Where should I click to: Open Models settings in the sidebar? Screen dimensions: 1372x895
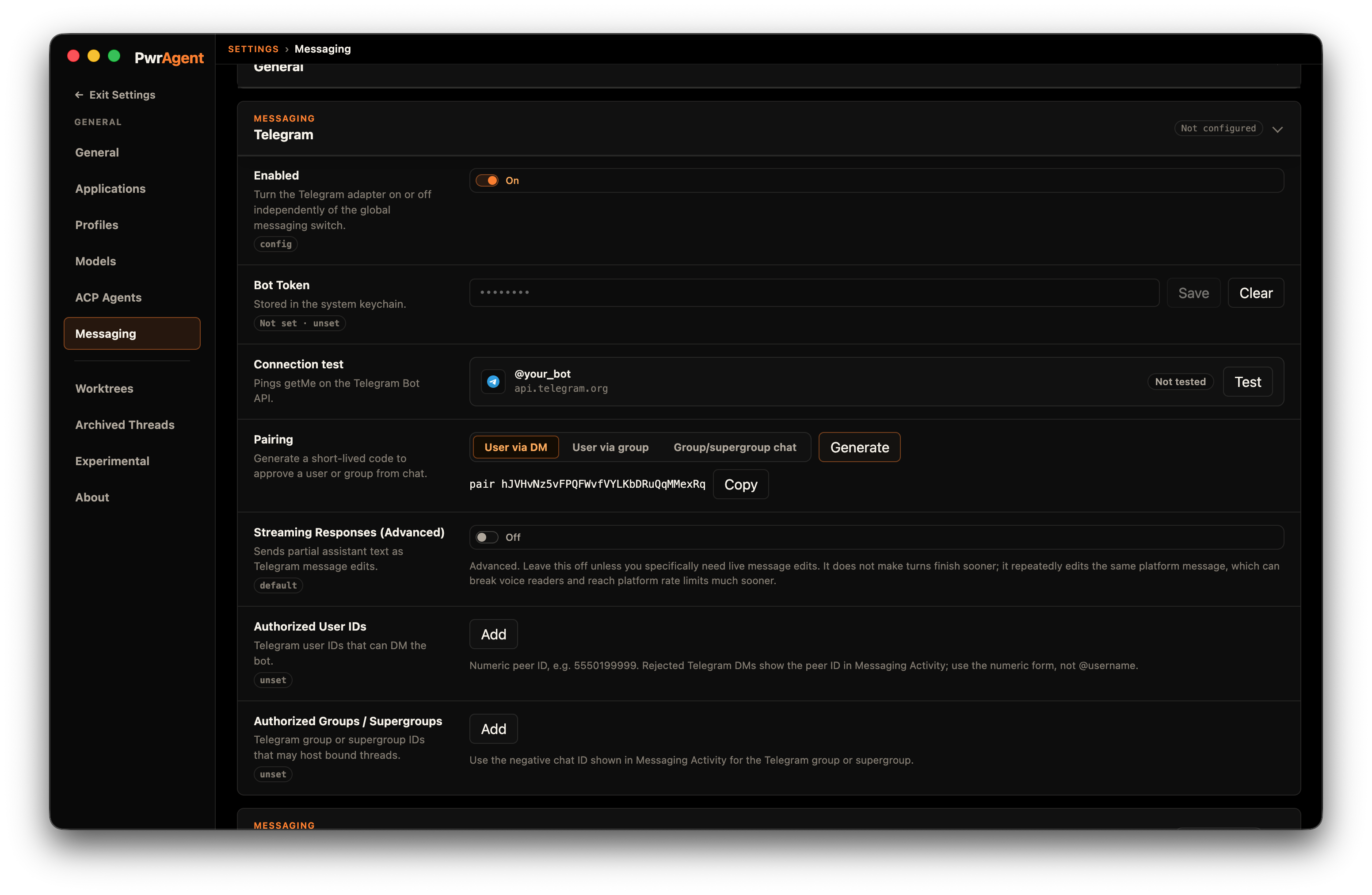pyautogui.click(x=132, y=261)
